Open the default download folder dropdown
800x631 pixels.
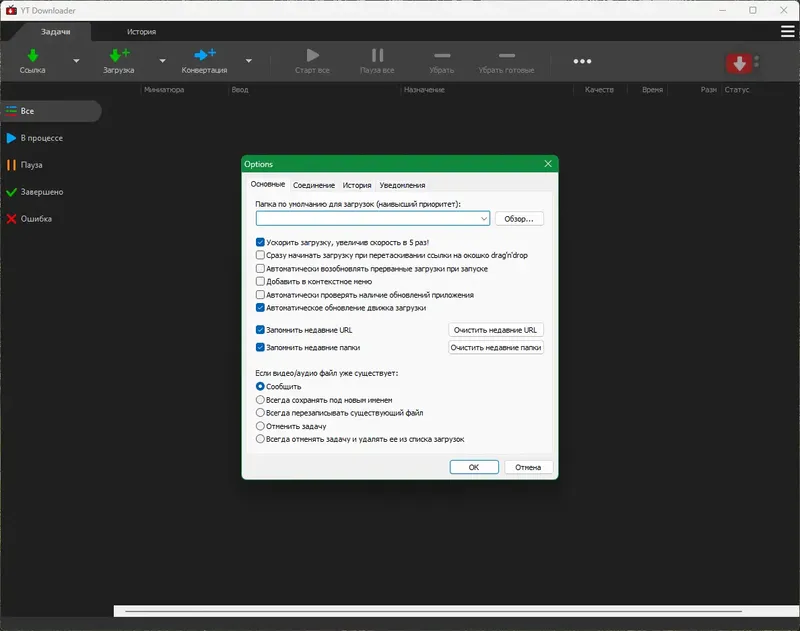483,218
